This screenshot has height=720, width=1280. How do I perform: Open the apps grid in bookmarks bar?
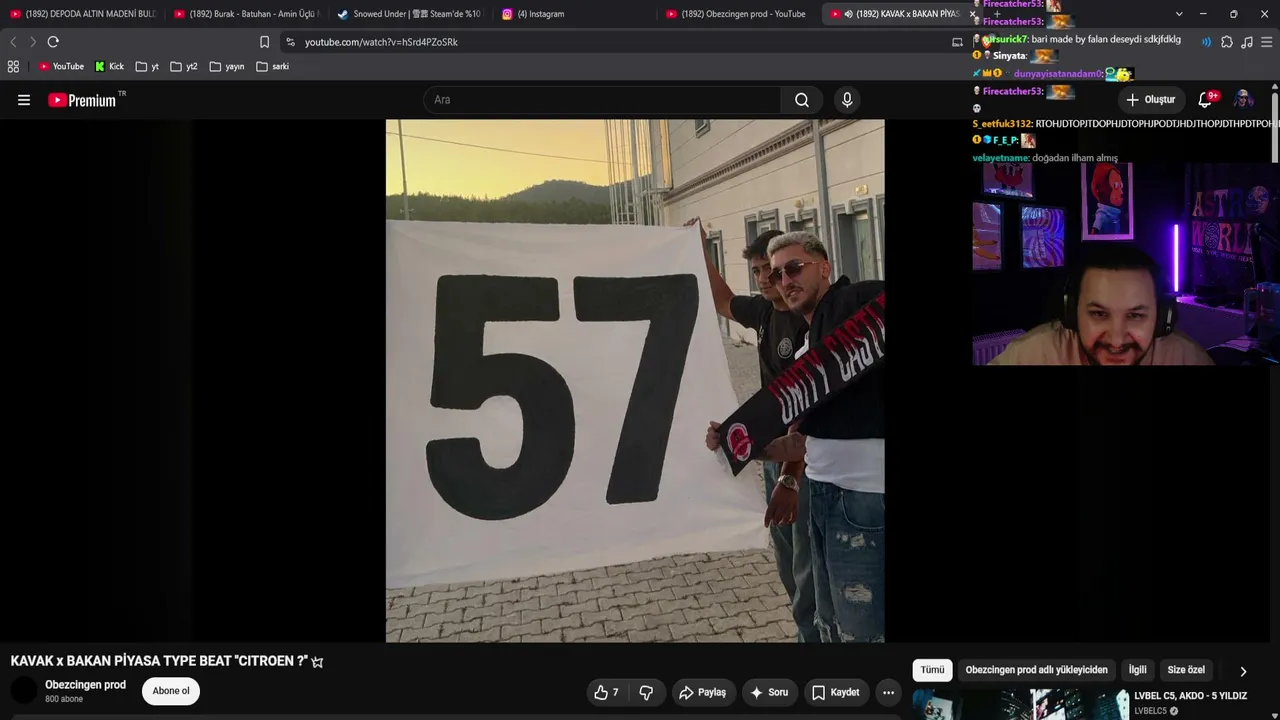pos(13,67)
